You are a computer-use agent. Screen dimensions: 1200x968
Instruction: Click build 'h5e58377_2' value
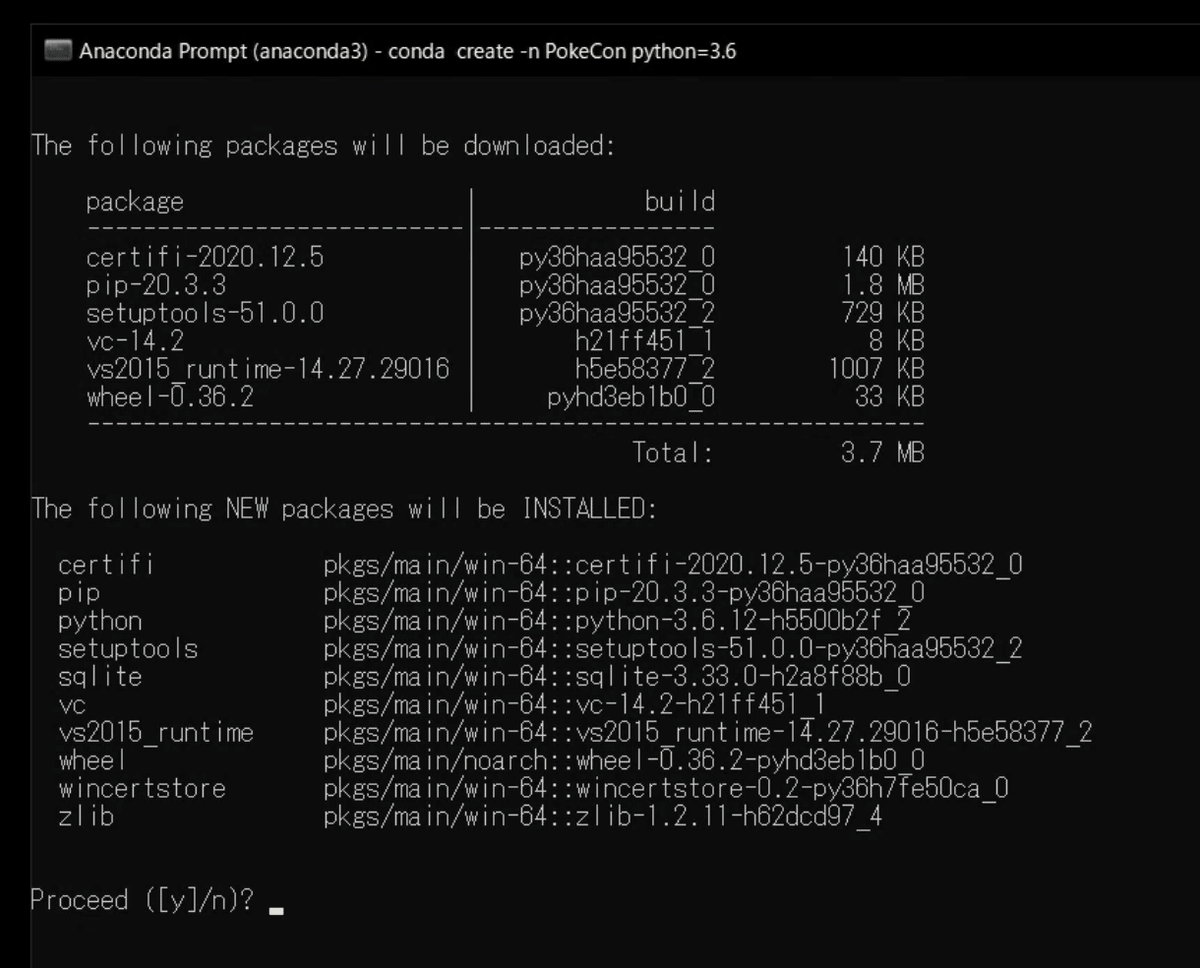(x=645, y=370)
